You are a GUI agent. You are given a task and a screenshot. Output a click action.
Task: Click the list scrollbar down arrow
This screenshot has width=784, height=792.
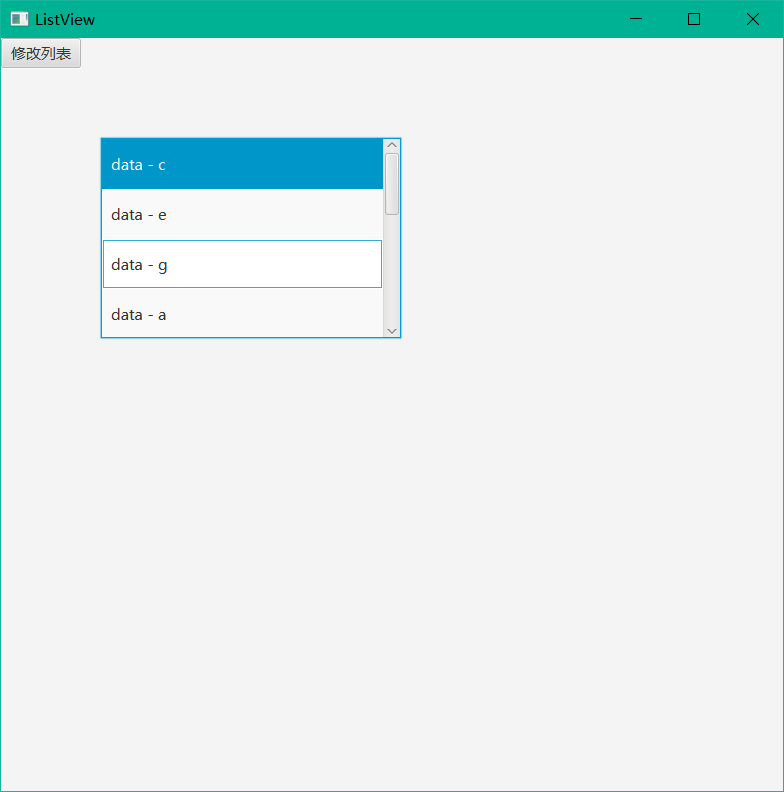point(391,331)
